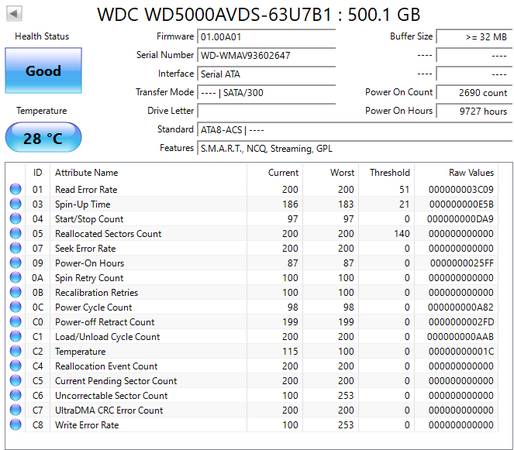Click the Power On Hours value box
Viewport: 514px width, 450px height.
coord(474,111)
